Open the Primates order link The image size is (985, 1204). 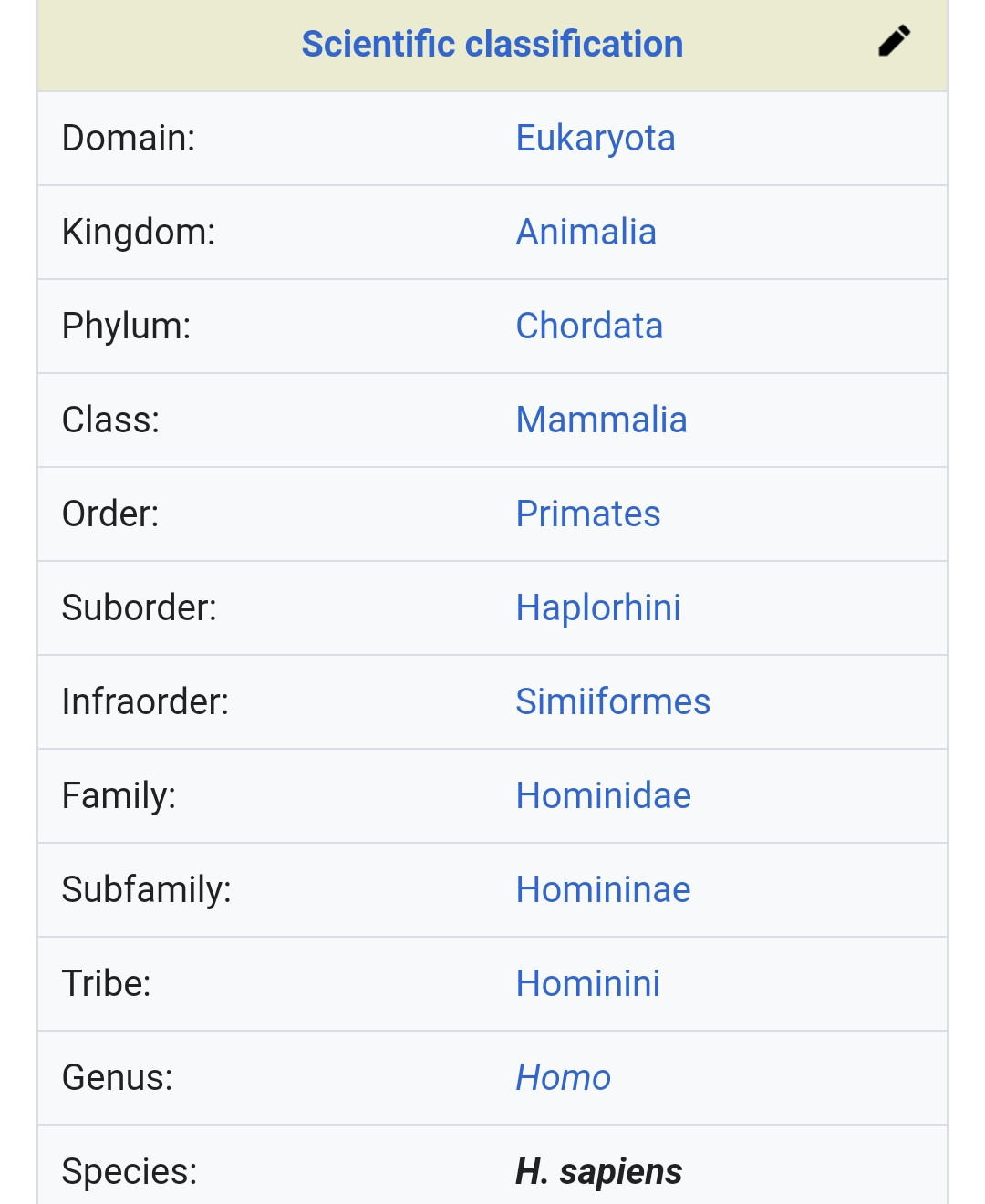coord(588,514)
